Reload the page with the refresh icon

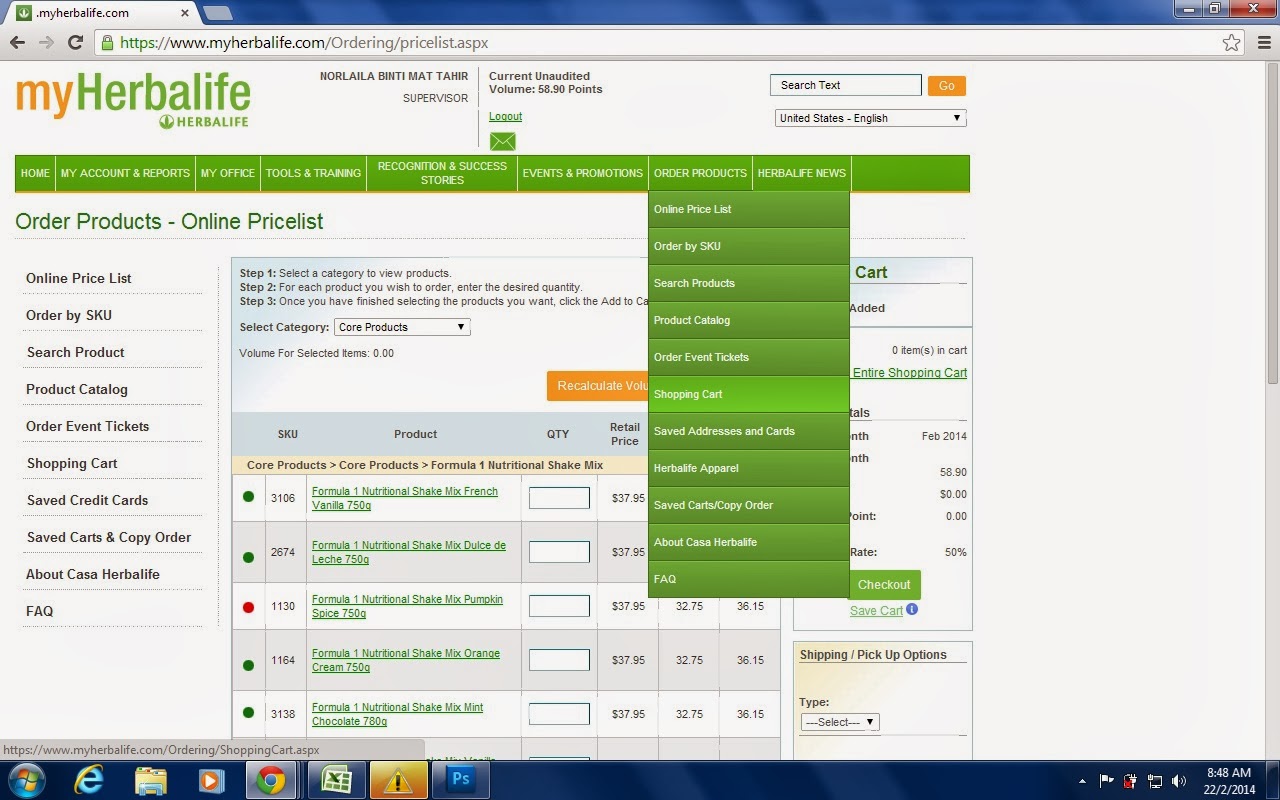tap(77, 43)
